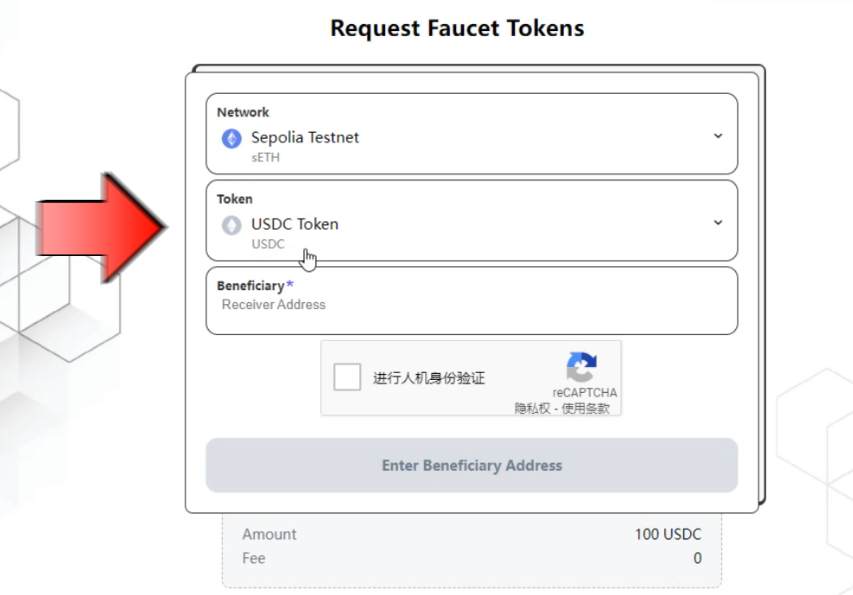Click the 100 USDC amount value
The height and width of the screenshot is (595, 853).
tap(667, 534)
